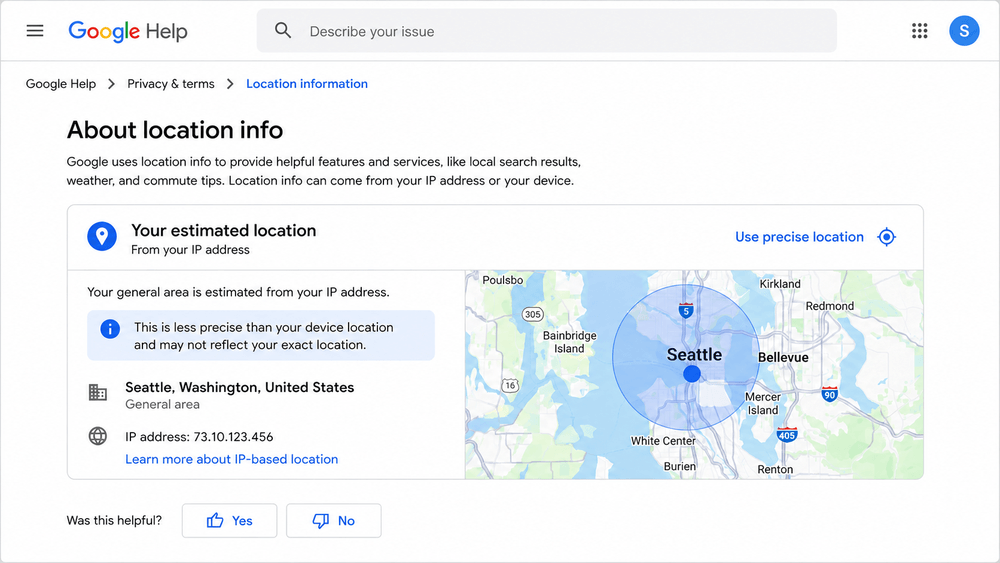This screenshot has height=563, width=1000.
Task: Click the Interstate 5 shield on map
Action: point(686,311)
